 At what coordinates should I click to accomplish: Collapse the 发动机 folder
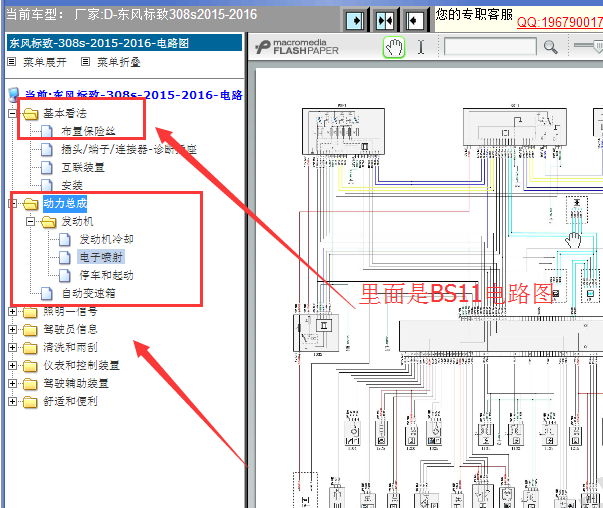point(30,222)
